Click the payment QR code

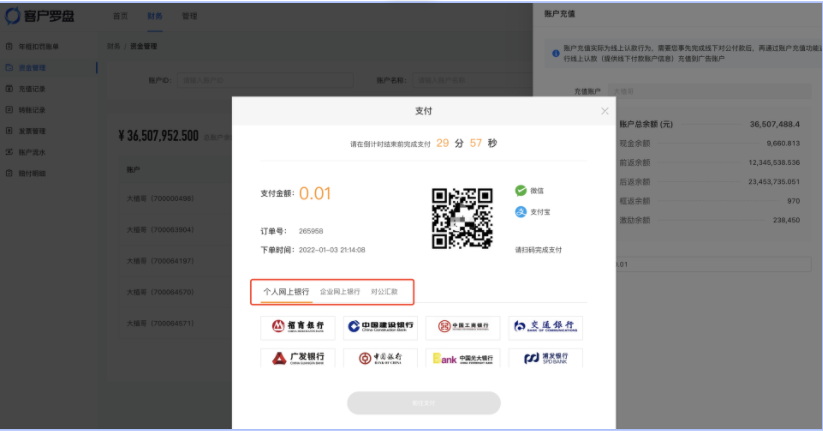pos(462,218)
